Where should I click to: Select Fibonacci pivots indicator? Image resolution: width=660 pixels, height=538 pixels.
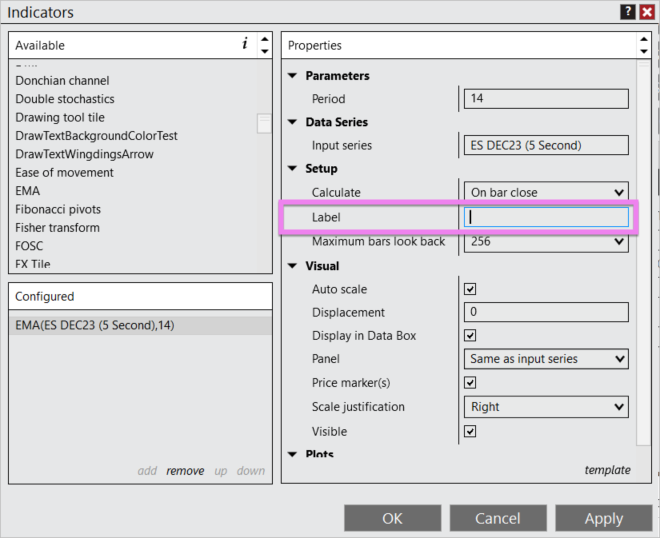(x=58, y=209)
